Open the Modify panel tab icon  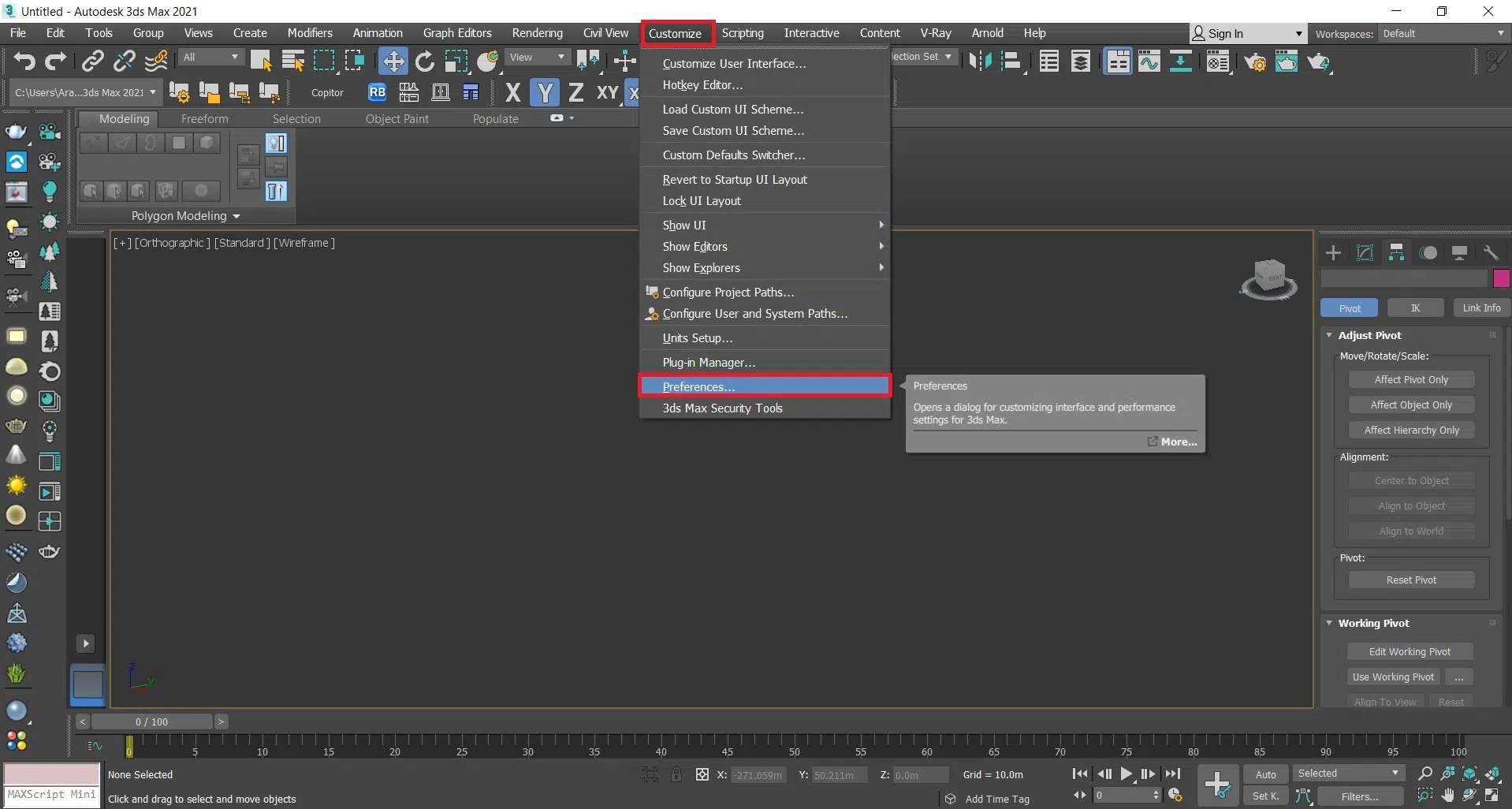[1365, 252]
